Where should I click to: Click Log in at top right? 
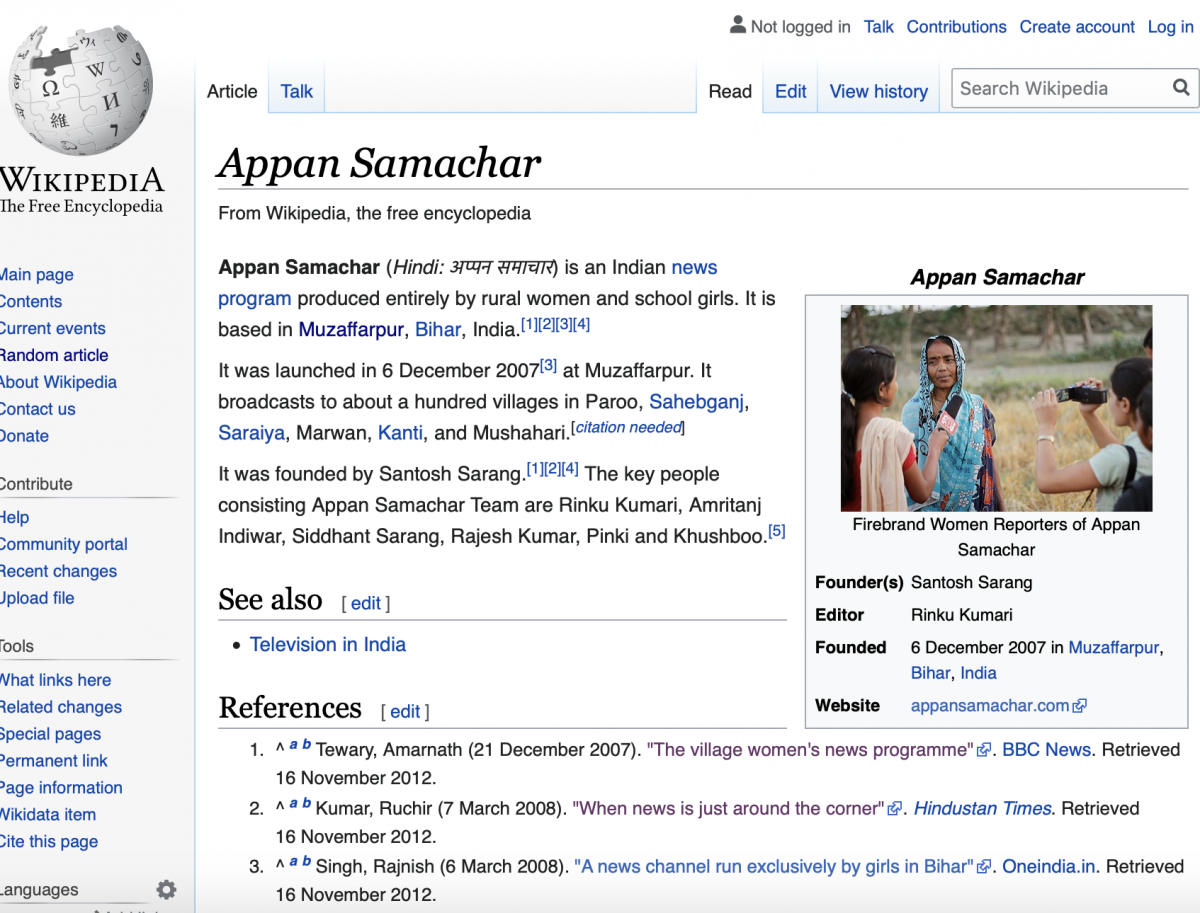point(1170,27)
